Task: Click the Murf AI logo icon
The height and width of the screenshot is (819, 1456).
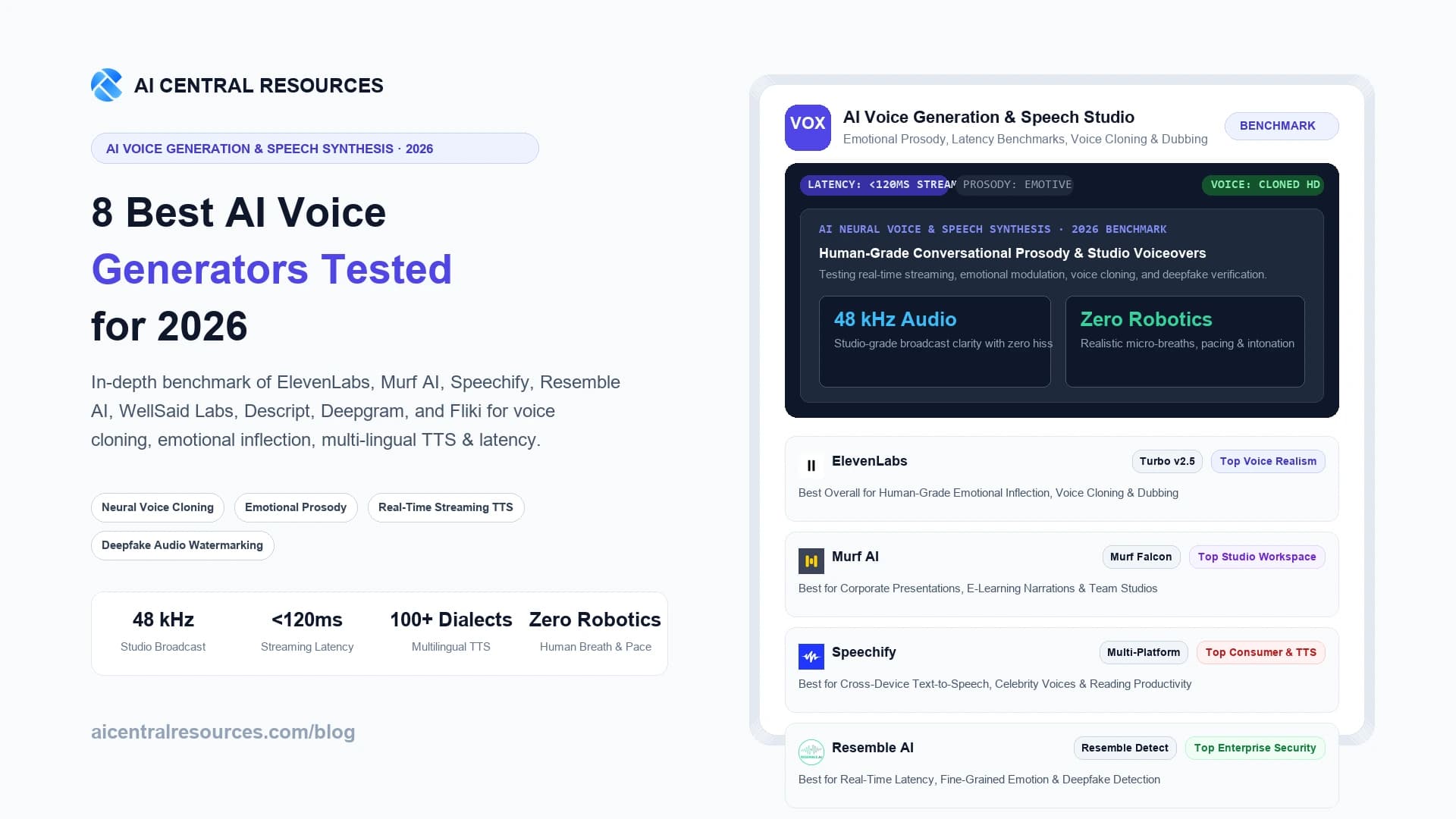Action: (811, 561)
